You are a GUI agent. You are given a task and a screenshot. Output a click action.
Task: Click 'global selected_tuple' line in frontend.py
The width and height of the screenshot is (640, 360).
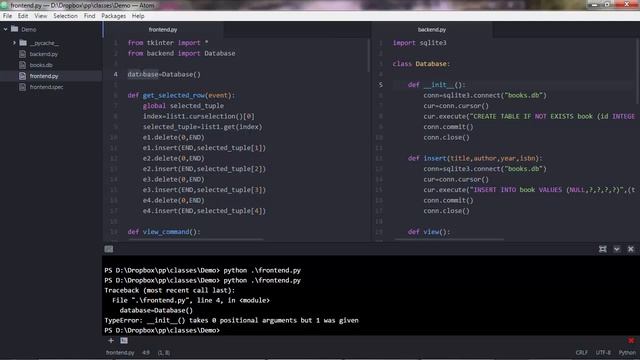tap(183, 106)
